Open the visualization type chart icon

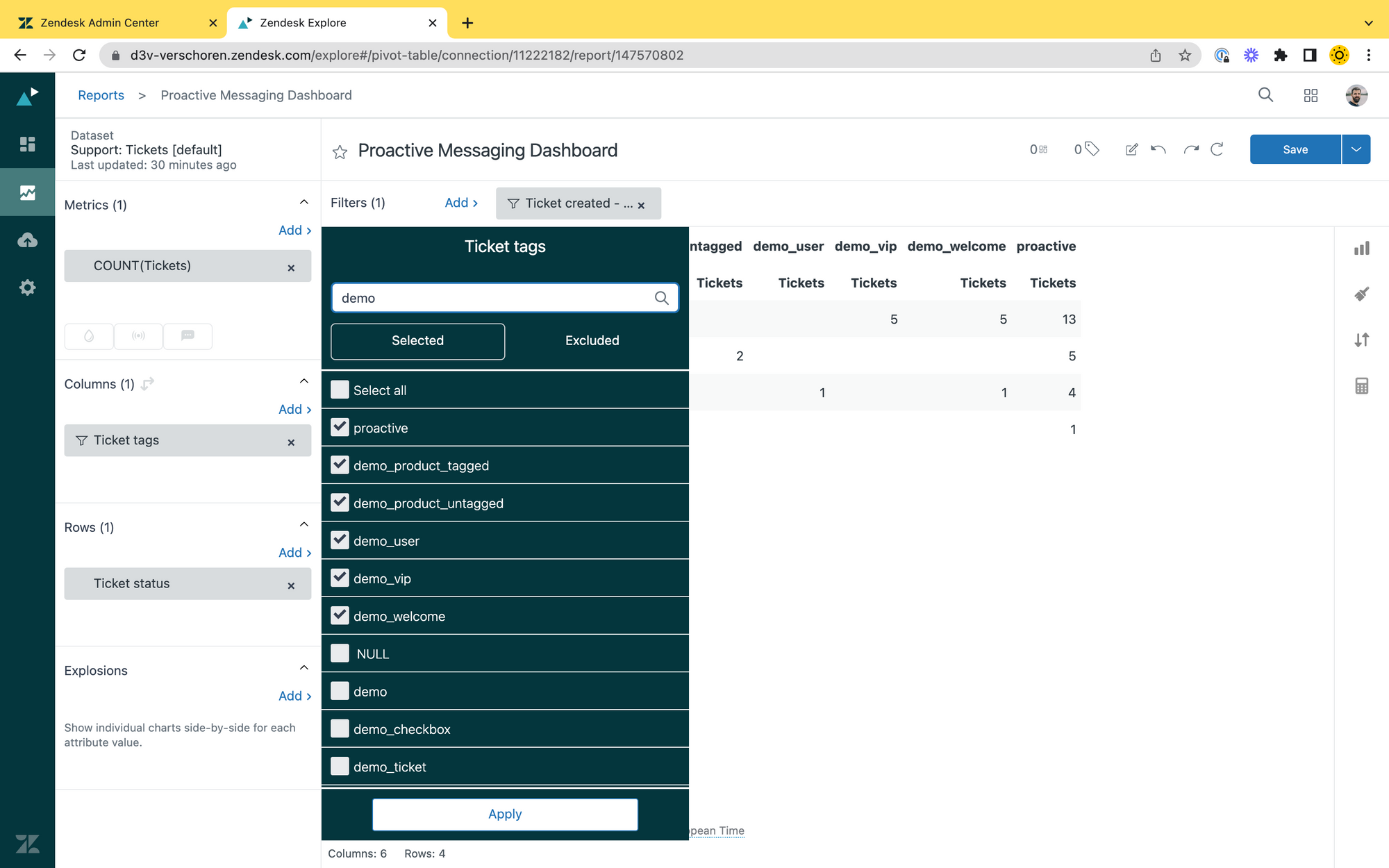point(1361,249)
